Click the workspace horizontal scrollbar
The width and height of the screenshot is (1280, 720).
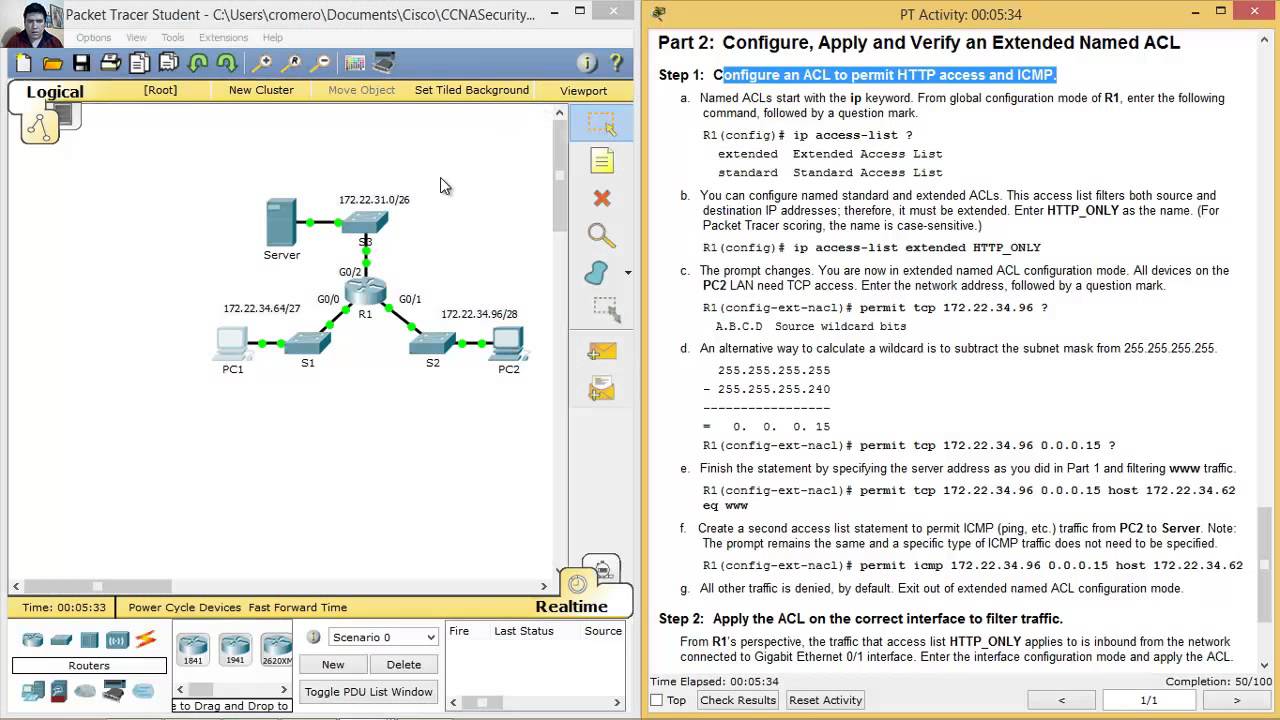click(x=280, y=586)
